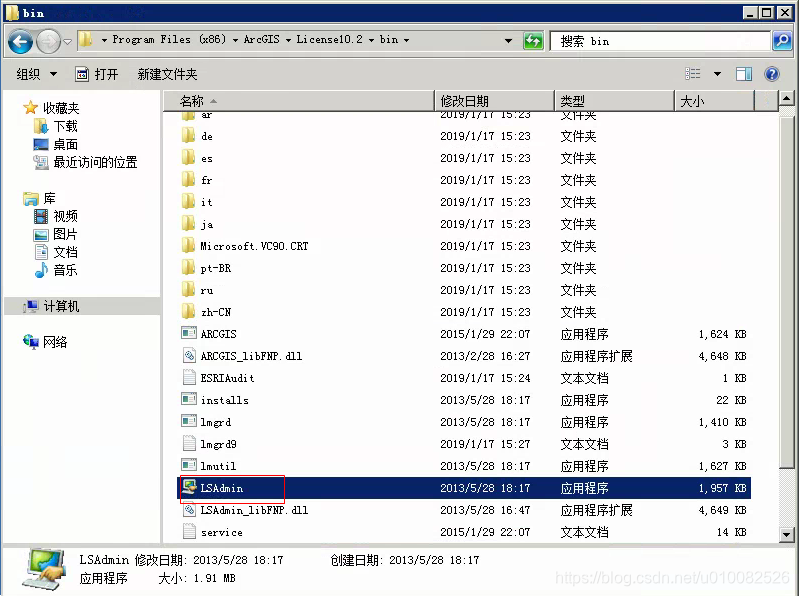
Task: Toggle the preview pane icon
Action: click(744, 74)
